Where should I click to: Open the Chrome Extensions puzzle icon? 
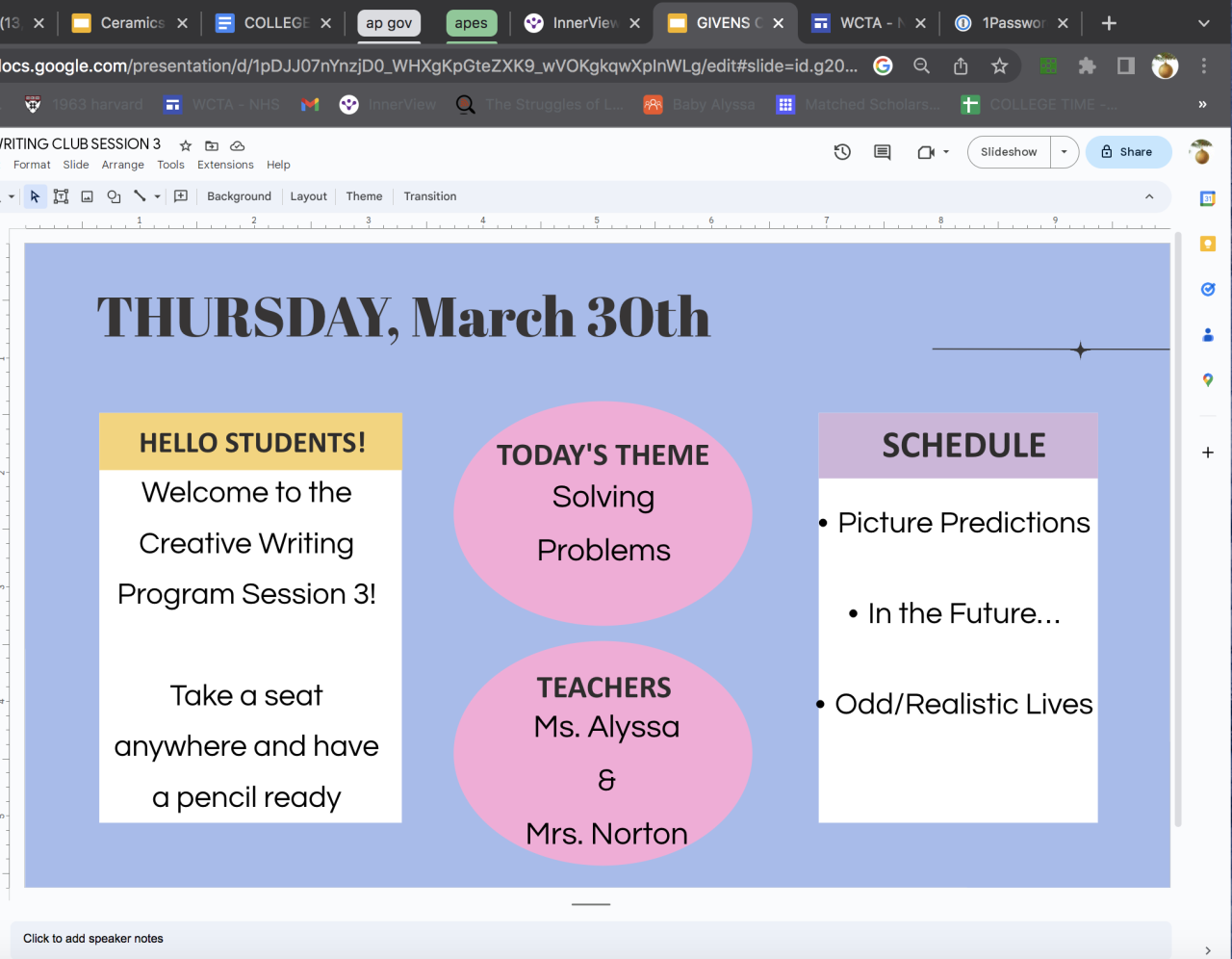point(1087,65)
